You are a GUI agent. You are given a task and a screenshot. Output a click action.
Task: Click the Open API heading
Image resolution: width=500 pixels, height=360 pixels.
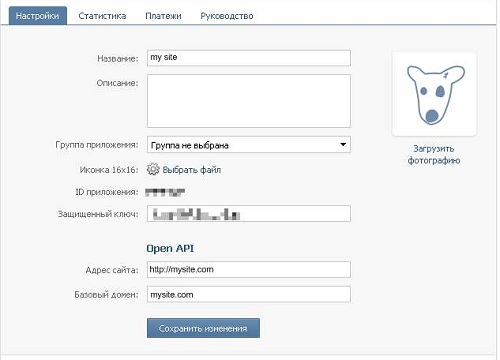[170, 248]
